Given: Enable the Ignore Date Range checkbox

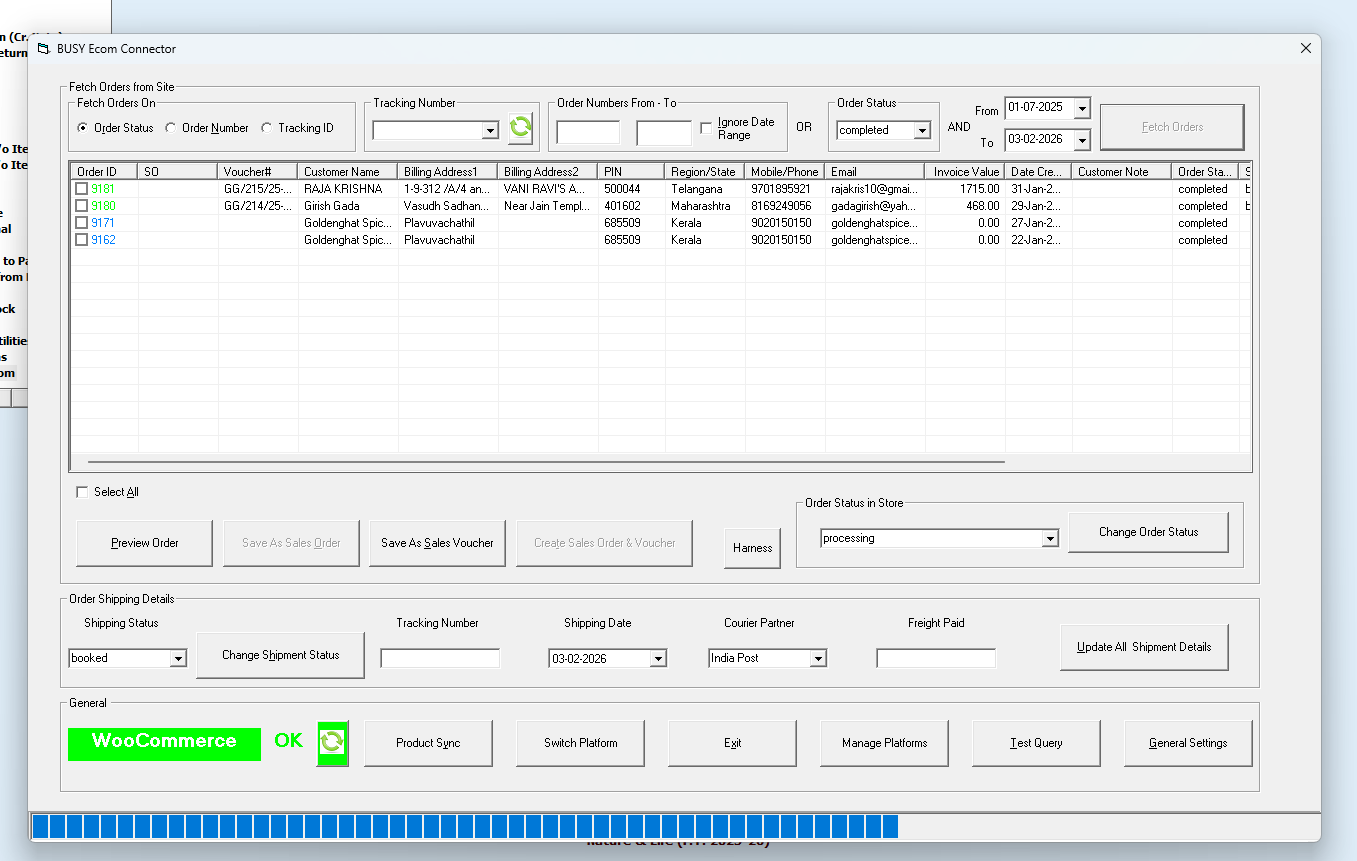Looking at the screenshot, I should coord(706,128).
